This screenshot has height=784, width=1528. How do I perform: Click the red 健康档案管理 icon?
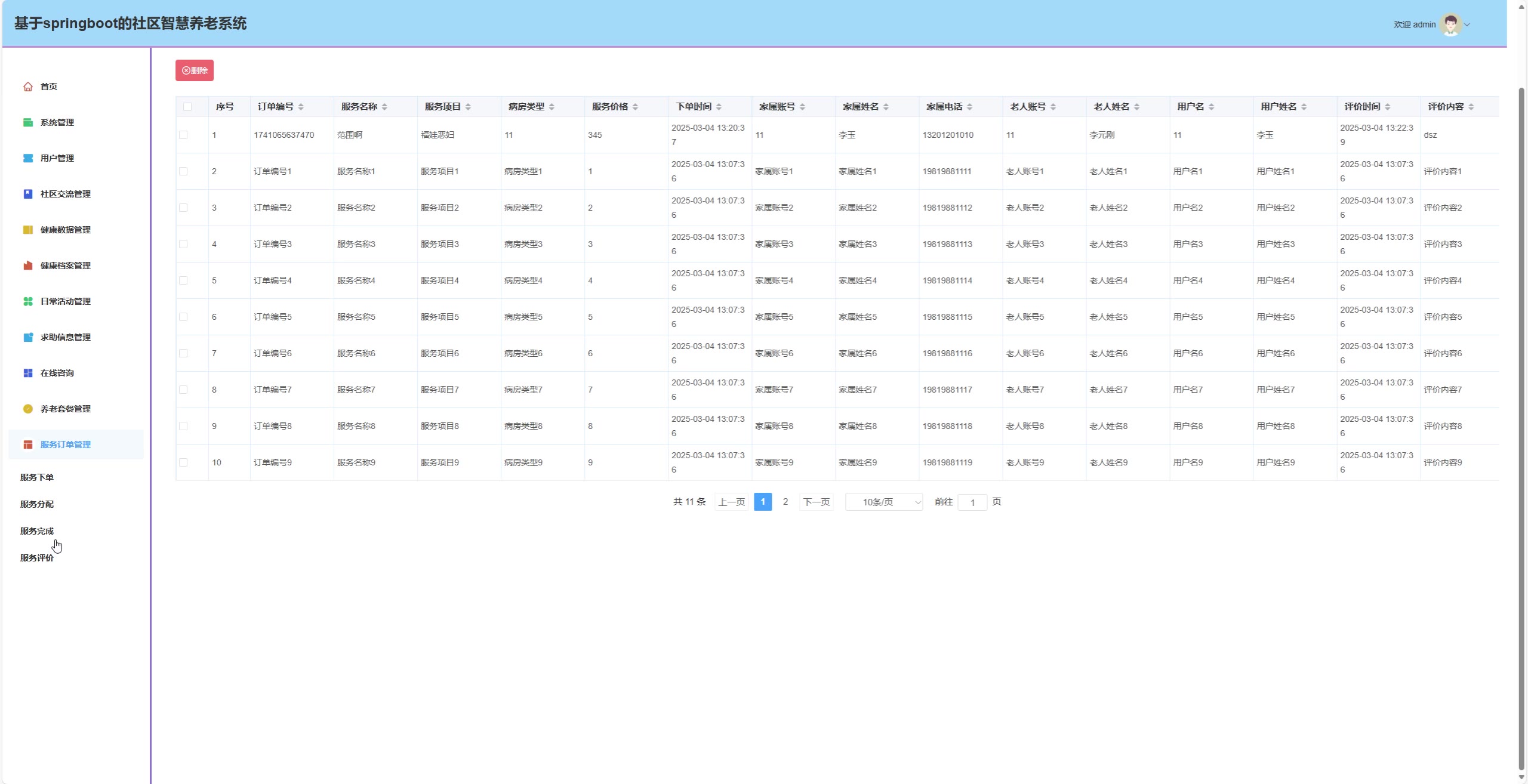tap(28, 266)
